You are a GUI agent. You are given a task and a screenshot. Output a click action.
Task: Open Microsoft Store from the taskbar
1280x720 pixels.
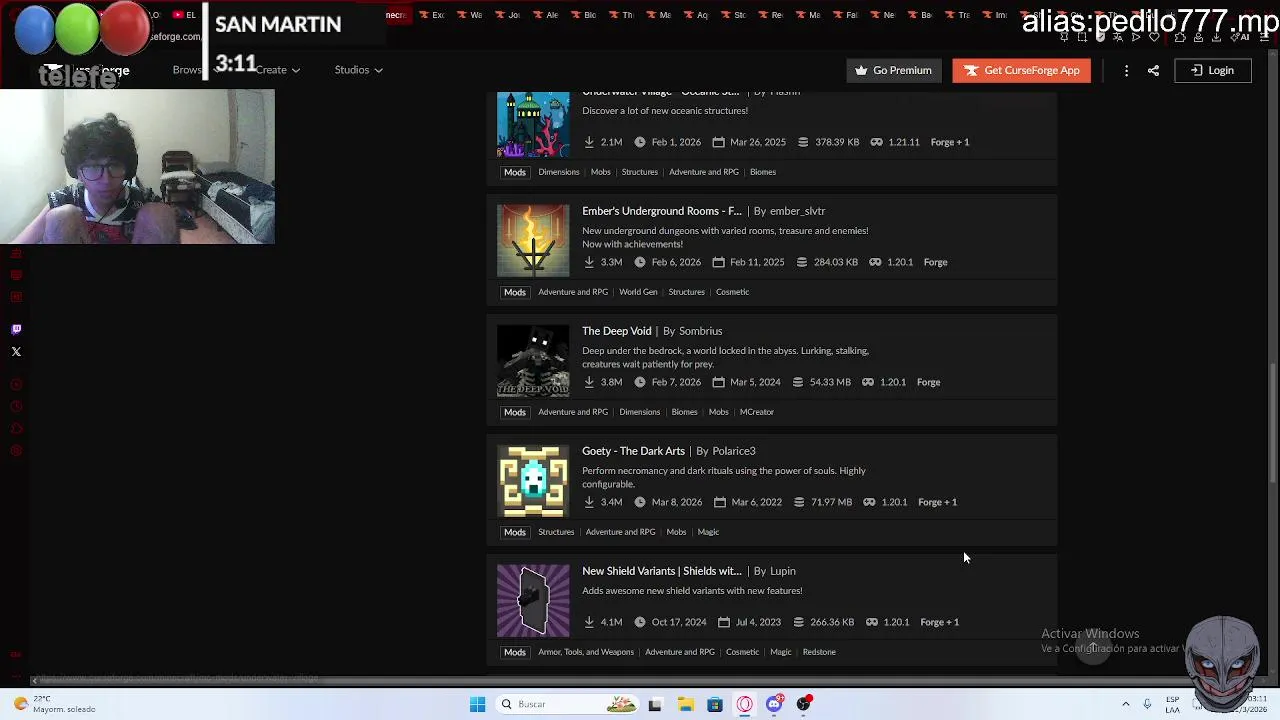[x=715, y=704]
